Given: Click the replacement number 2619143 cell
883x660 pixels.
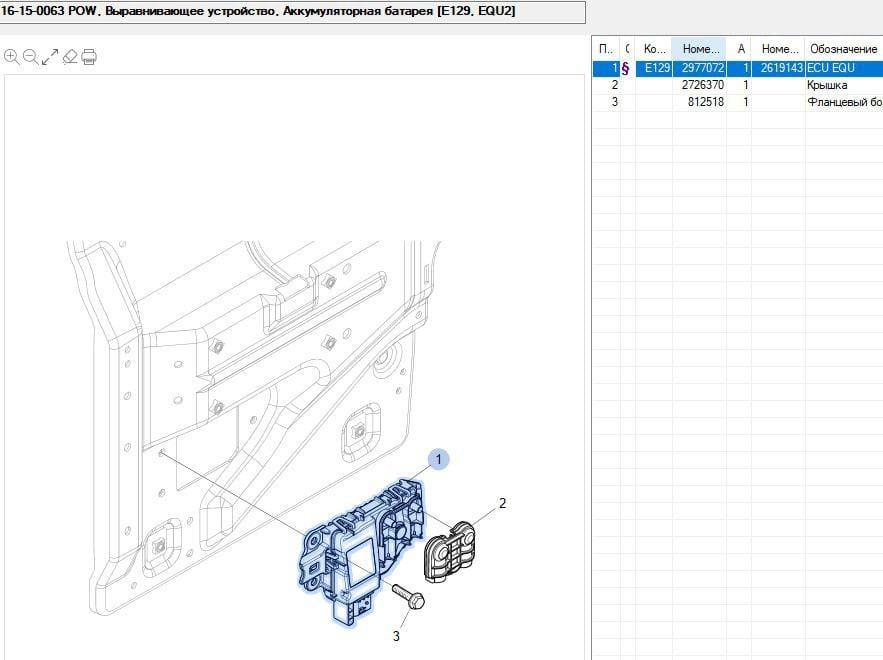Looking at the screenshot, I should (780, 68).
